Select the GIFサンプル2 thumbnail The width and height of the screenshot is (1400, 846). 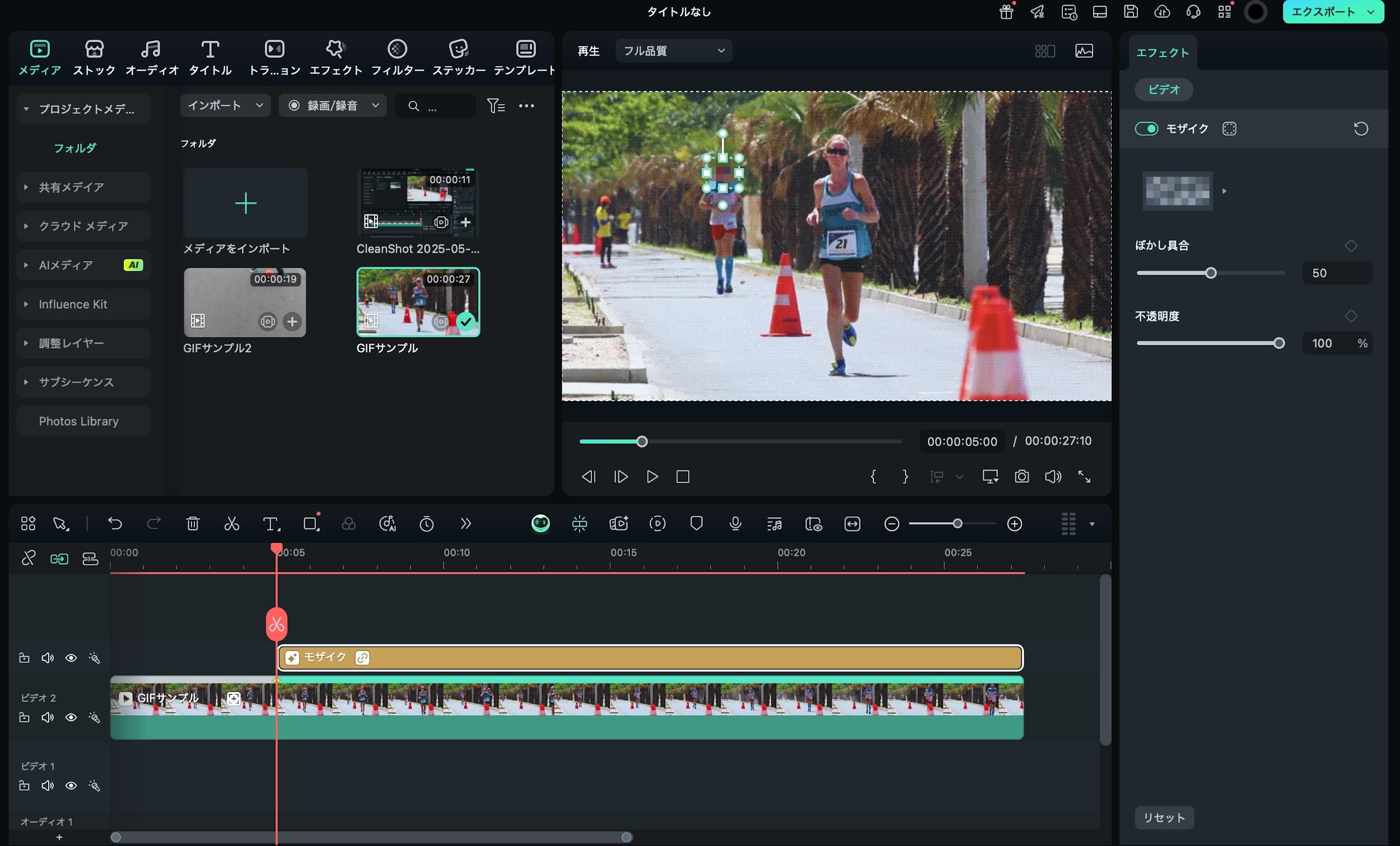pos(245,303)
